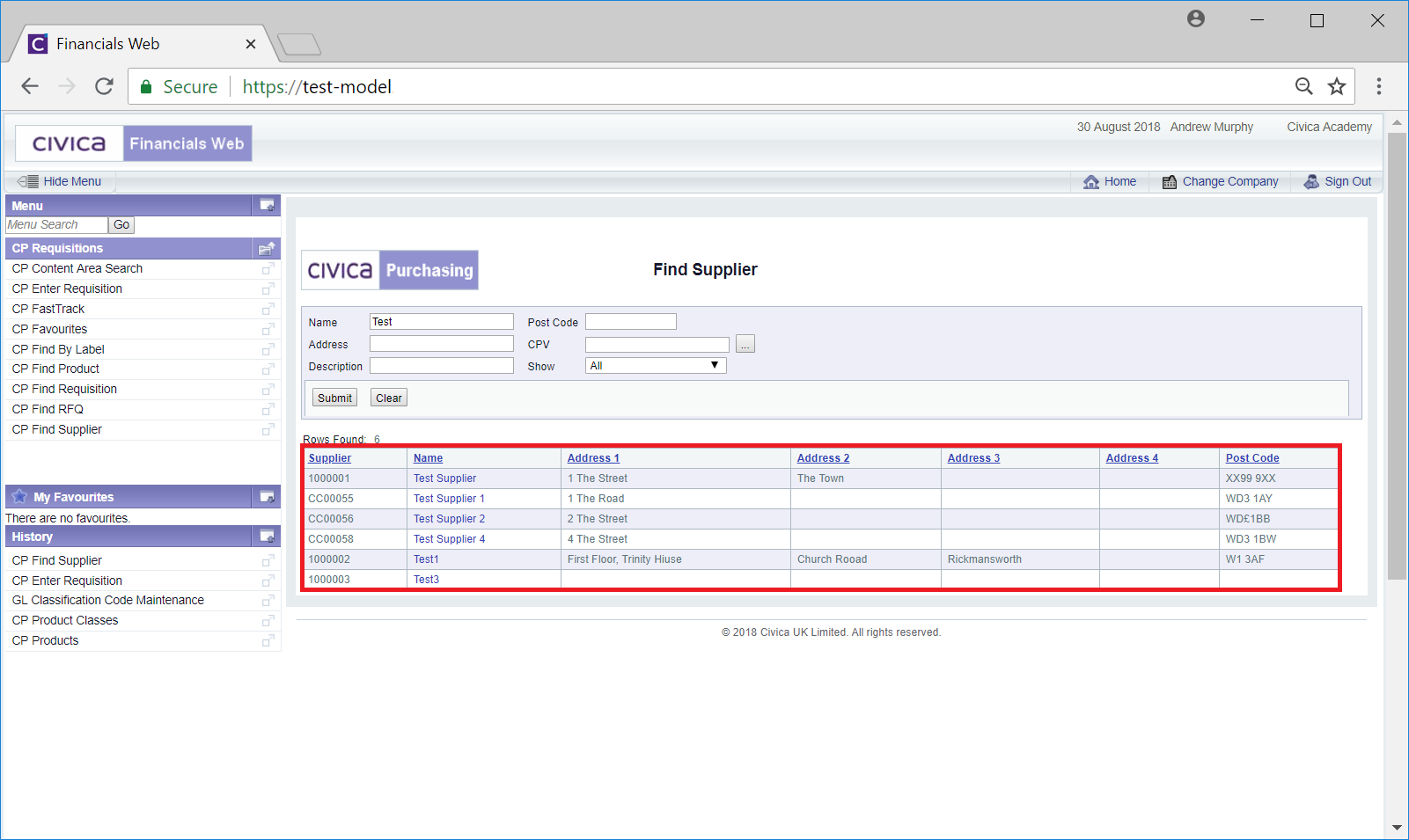The width and height of the screenshot is (1409, 840).
Task: Reload the browser page
Action: click(104, 86)
